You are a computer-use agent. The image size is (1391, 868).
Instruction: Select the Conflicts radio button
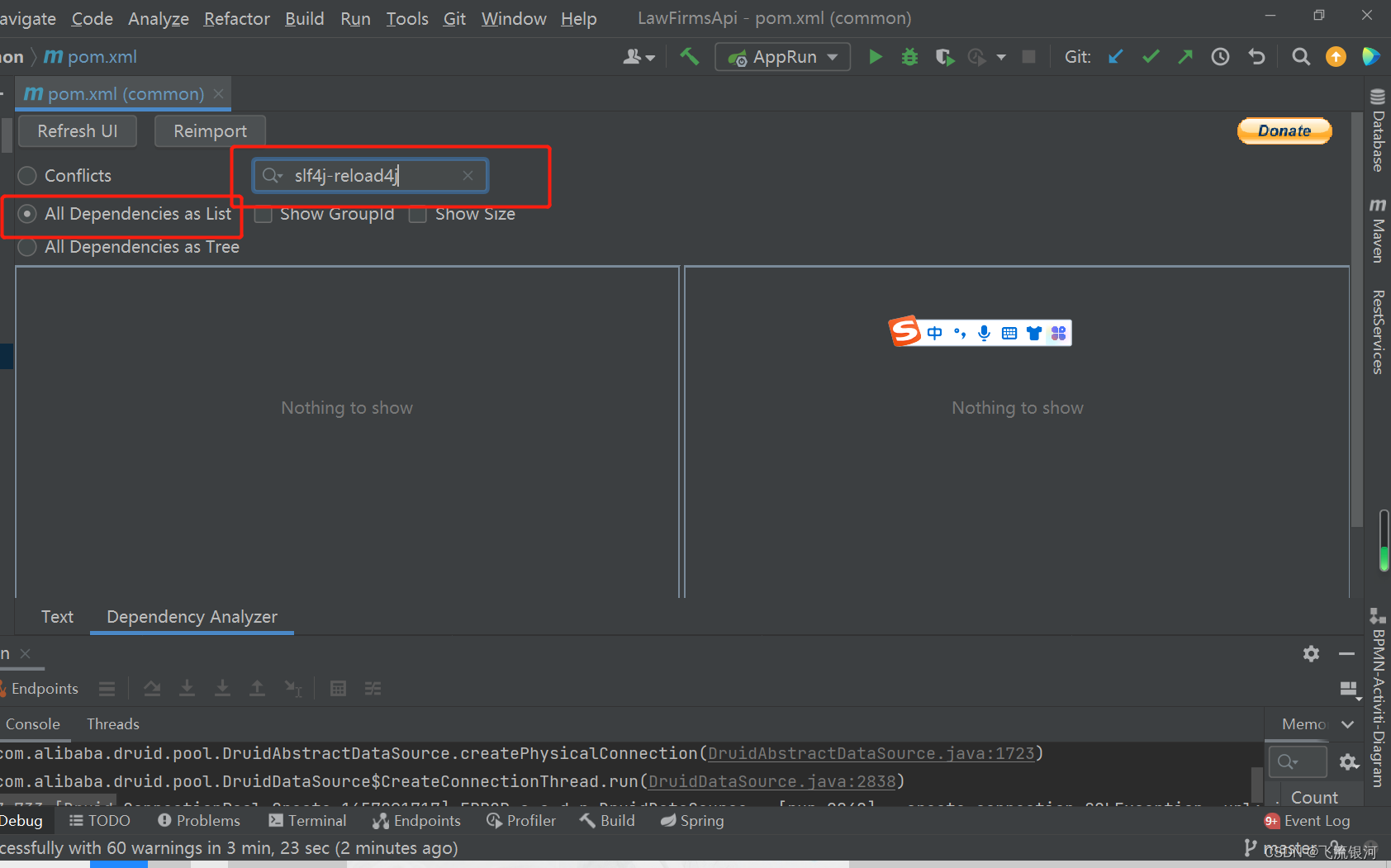tap(26, 175)
